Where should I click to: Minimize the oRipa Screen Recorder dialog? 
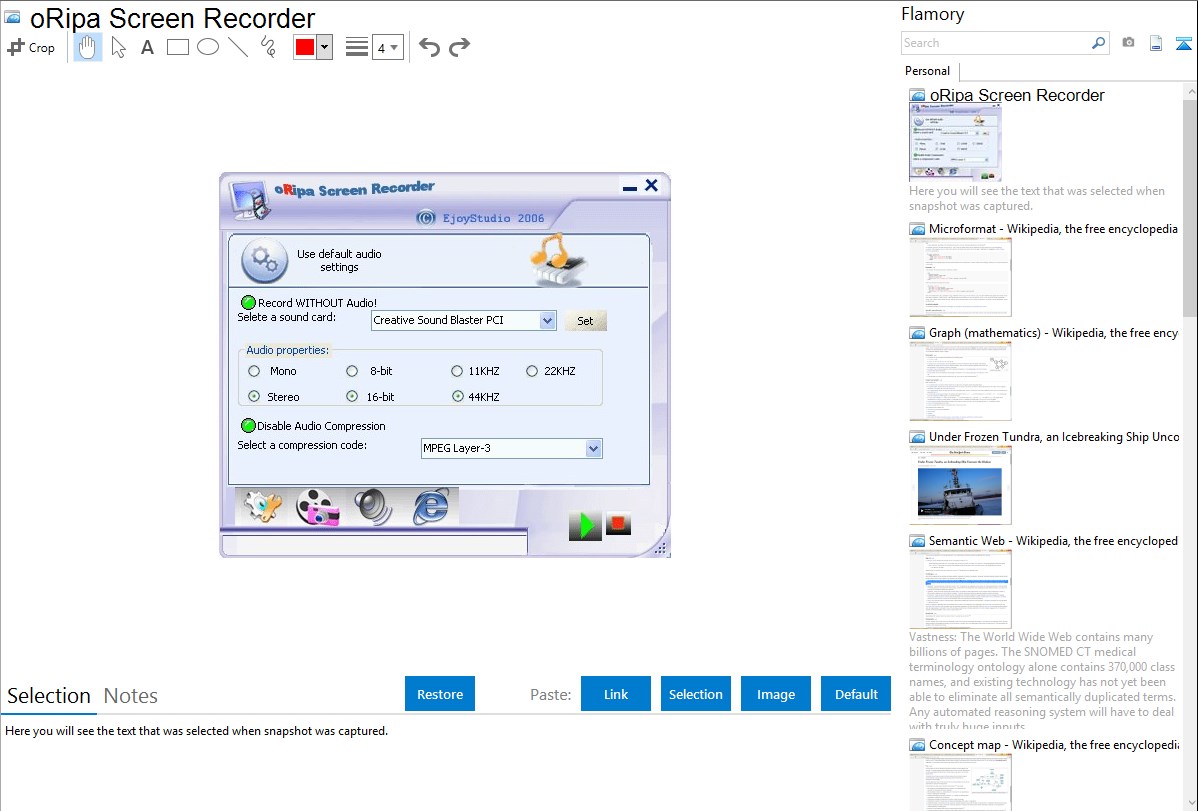click(x=630, y=187)
